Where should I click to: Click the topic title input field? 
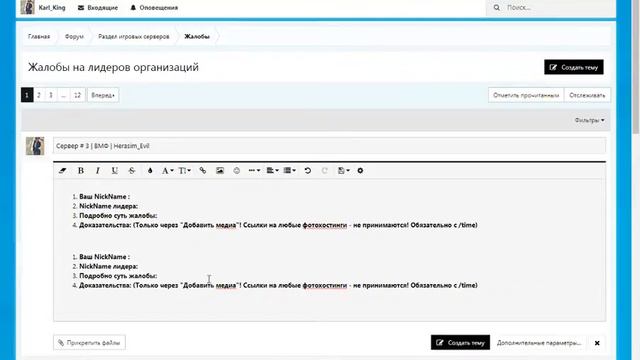coord(329,146)
